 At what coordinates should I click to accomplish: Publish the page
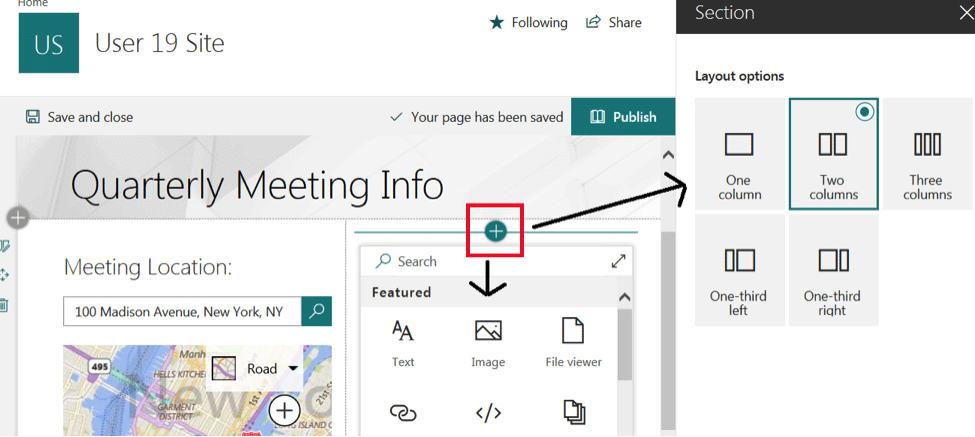point(623,117)
